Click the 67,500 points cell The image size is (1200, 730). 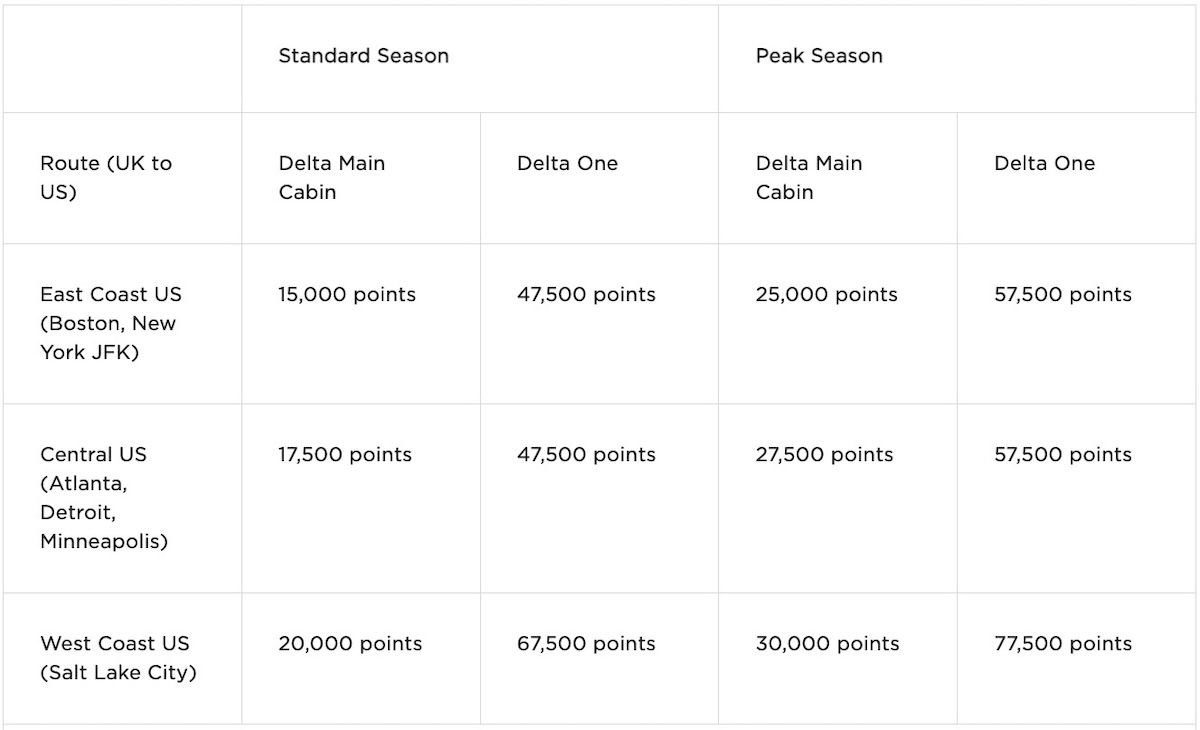pos(586,644)
